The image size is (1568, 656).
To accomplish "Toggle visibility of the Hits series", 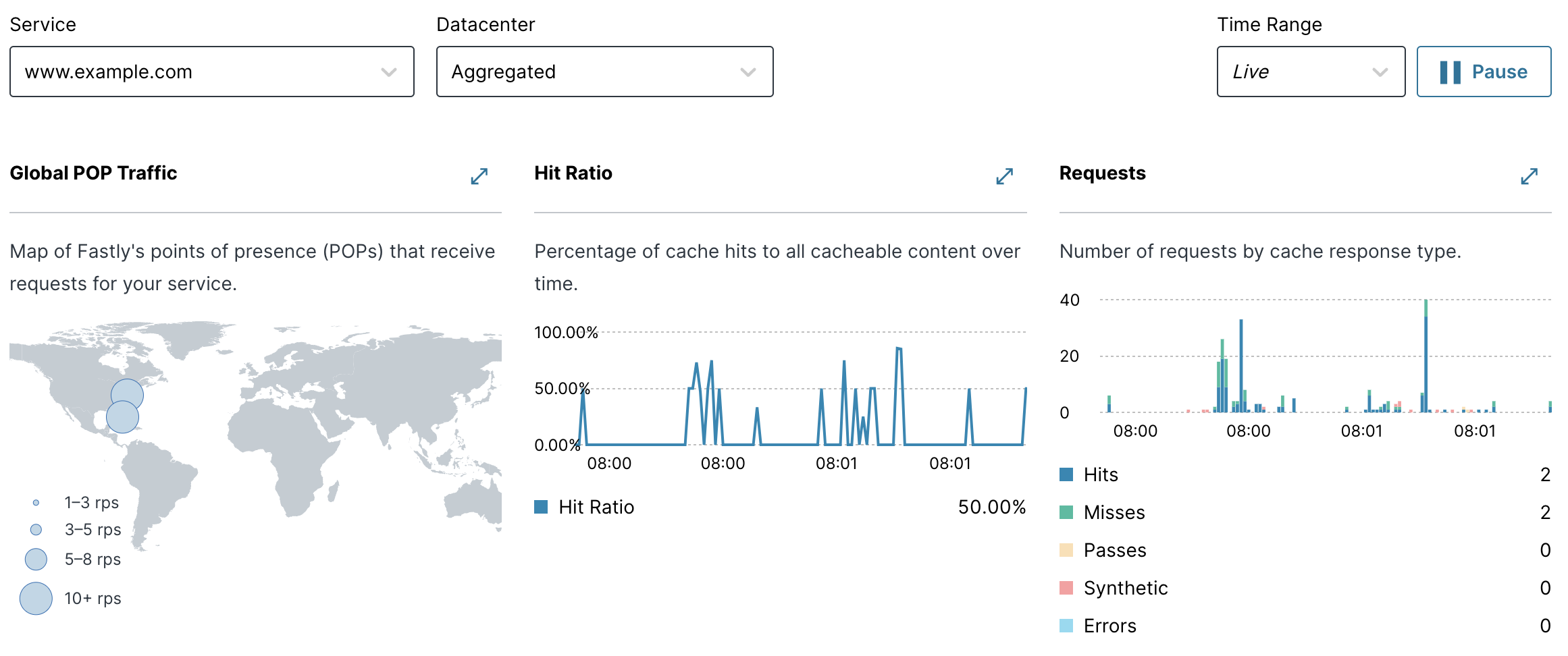I will 1100,474.
